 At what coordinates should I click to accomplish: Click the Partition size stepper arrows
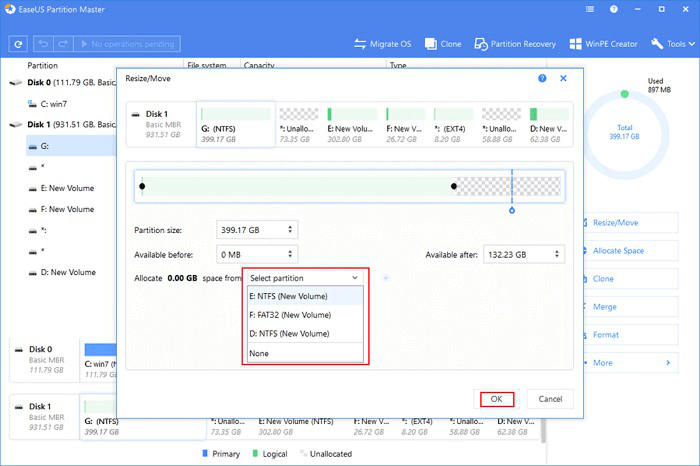291,229
